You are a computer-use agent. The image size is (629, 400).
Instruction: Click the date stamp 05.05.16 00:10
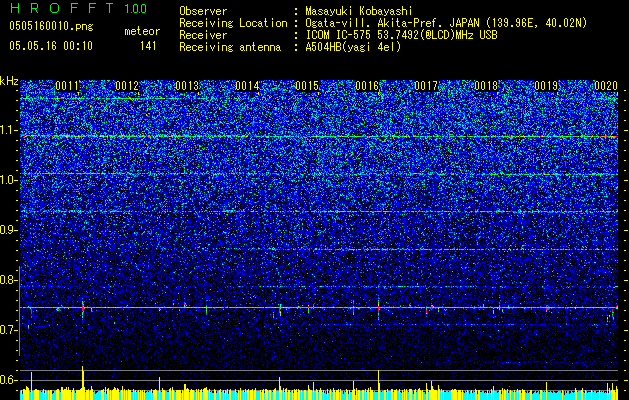[x=51, y=46]
